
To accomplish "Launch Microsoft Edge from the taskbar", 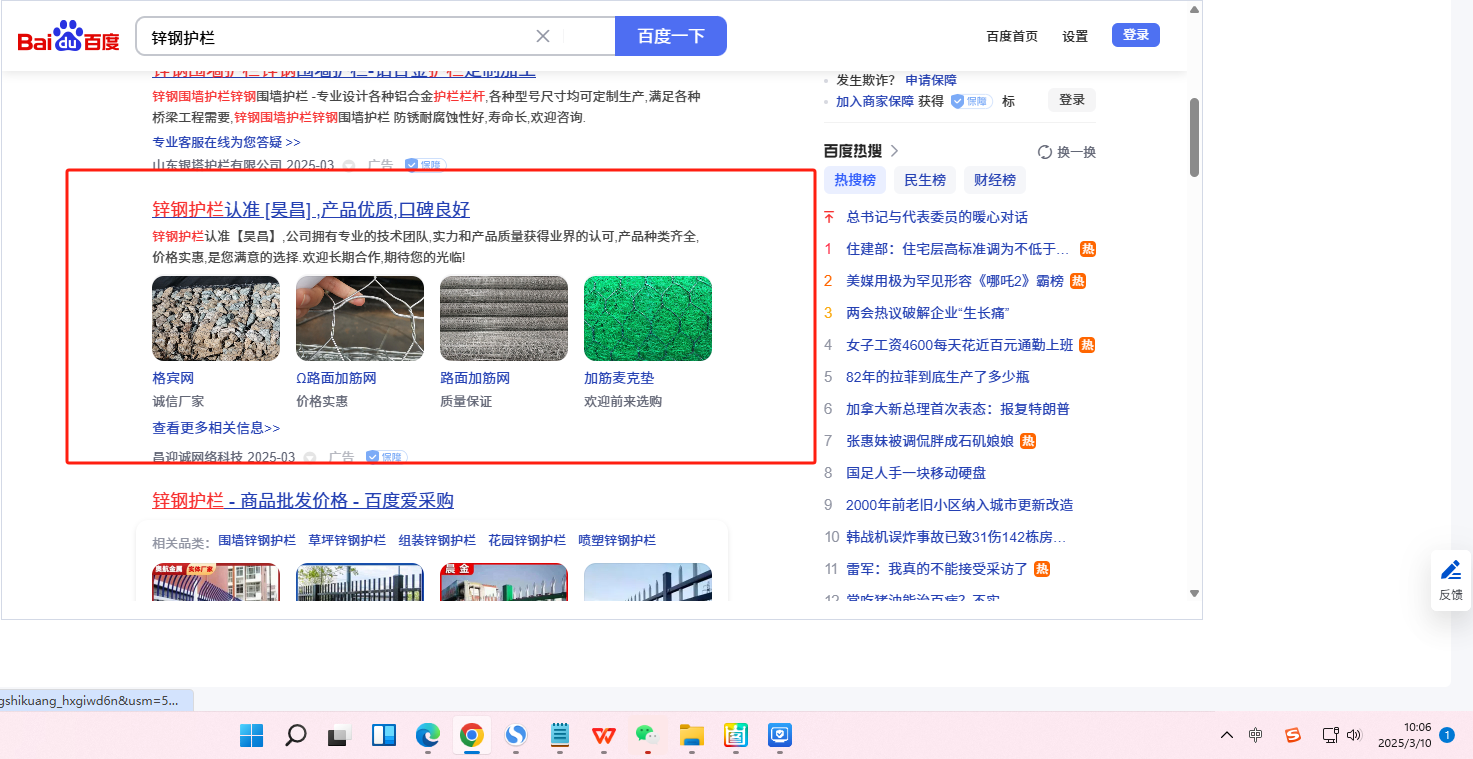I will click(428, 736).
